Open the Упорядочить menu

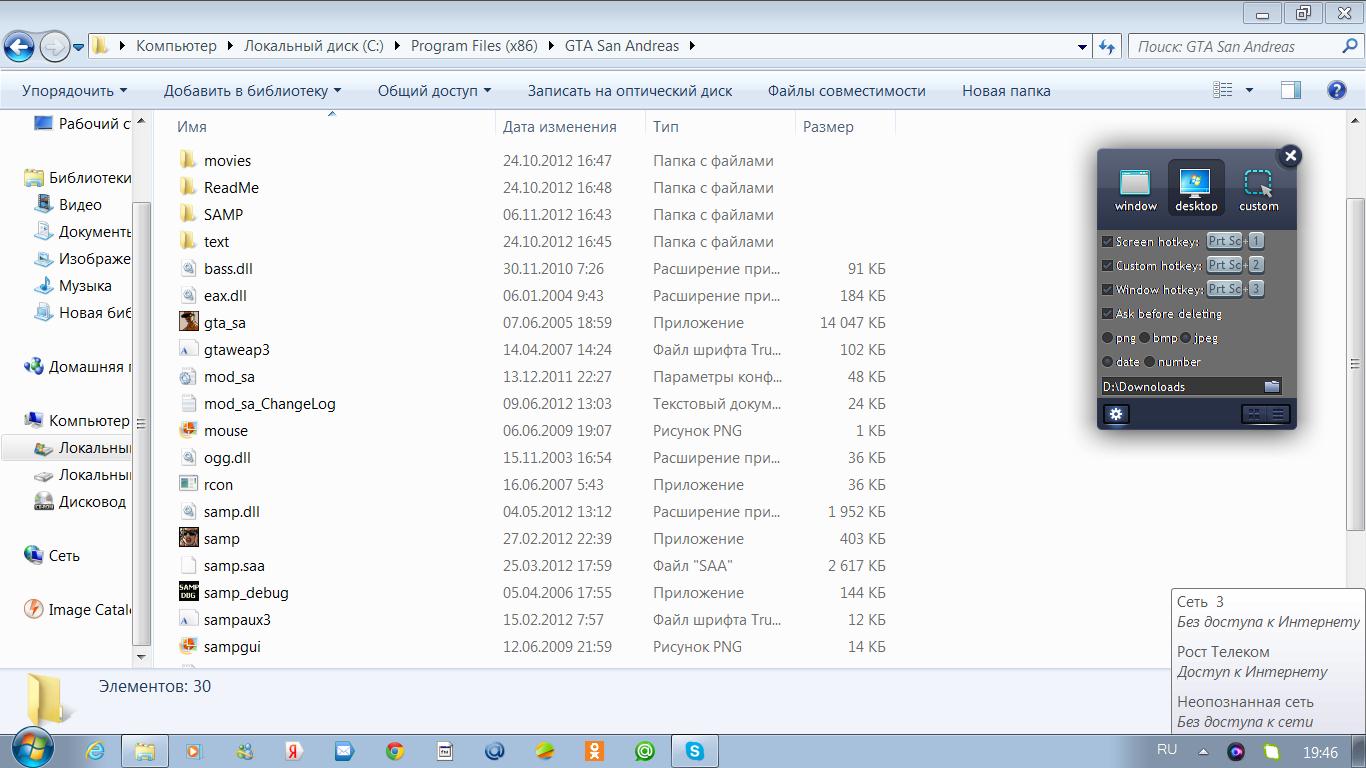pyautogui.click(x=75, y=91)
